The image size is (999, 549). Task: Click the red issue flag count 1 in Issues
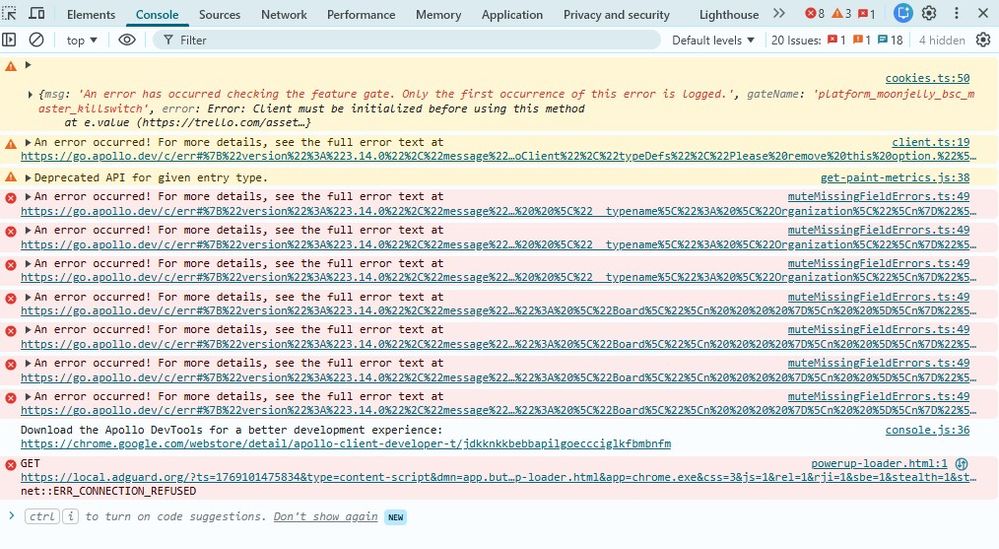[836, 40]
